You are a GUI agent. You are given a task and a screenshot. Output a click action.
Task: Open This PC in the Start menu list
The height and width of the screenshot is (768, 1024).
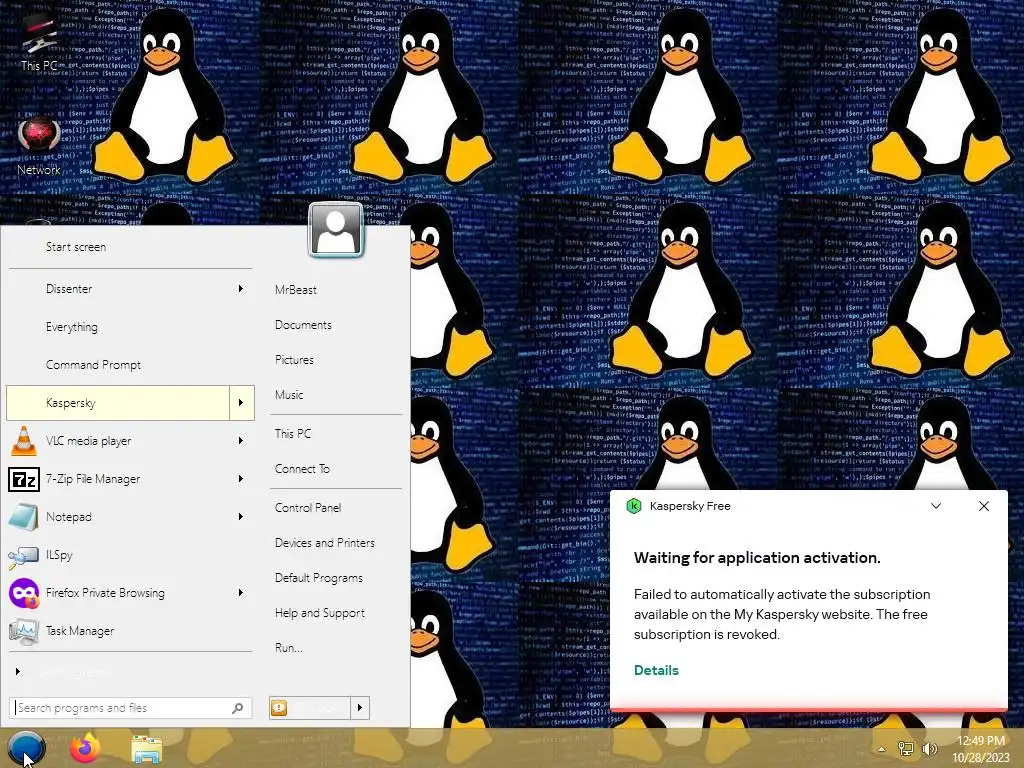click(293, 434)
